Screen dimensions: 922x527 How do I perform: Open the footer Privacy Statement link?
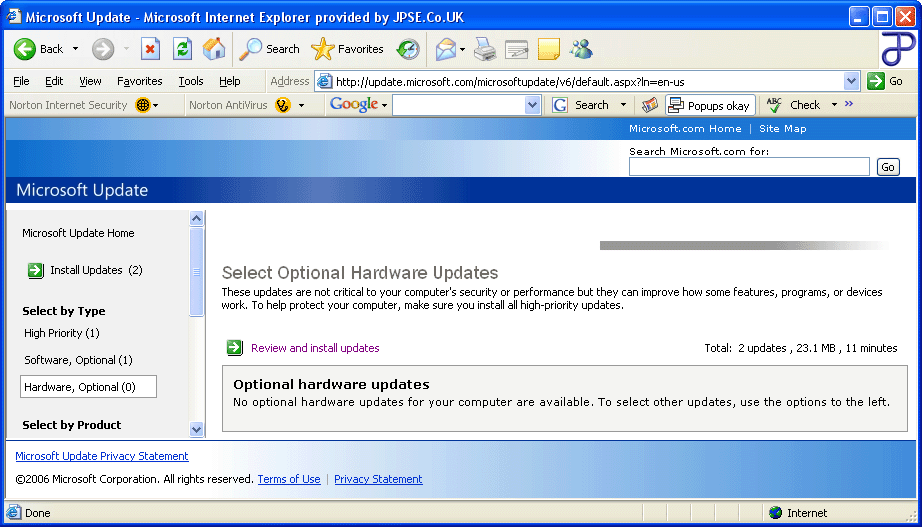coord(378,479)
